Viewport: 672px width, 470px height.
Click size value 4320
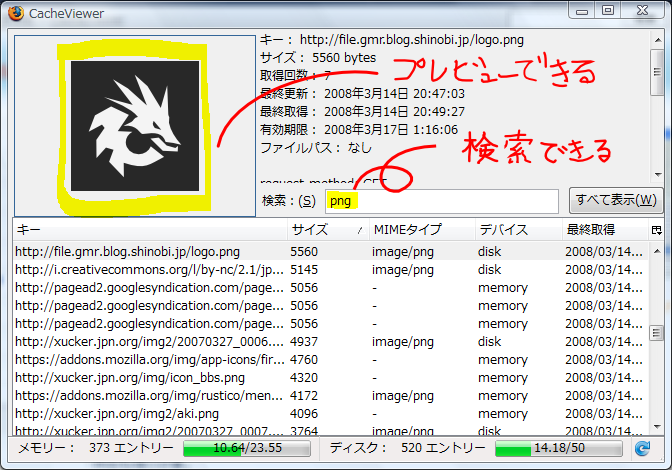[304, 377]
